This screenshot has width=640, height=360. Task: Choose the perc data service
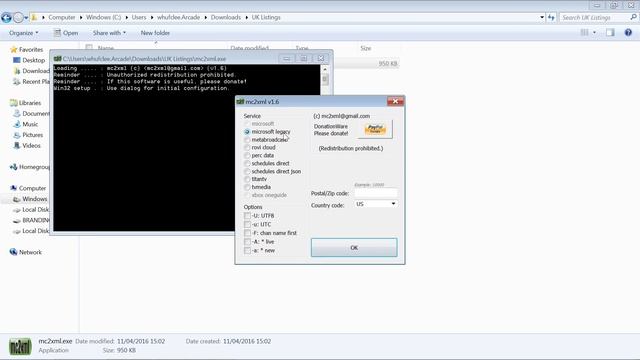click(247, 156)
